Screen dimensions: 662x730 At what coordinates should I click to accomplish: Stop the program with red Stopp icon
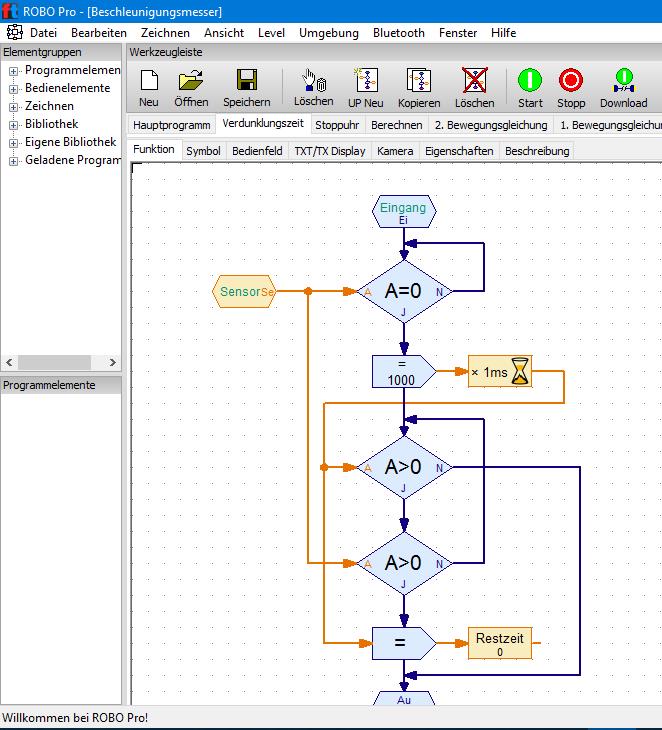pos(571,88)
